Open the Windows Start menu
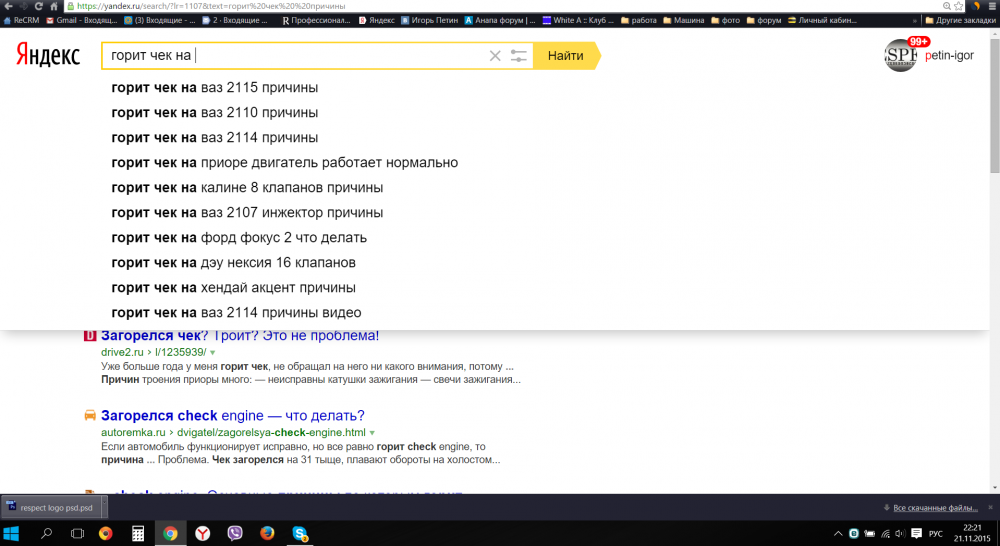The width and height of the screenshot is (1000, 546). pos(11,533)
